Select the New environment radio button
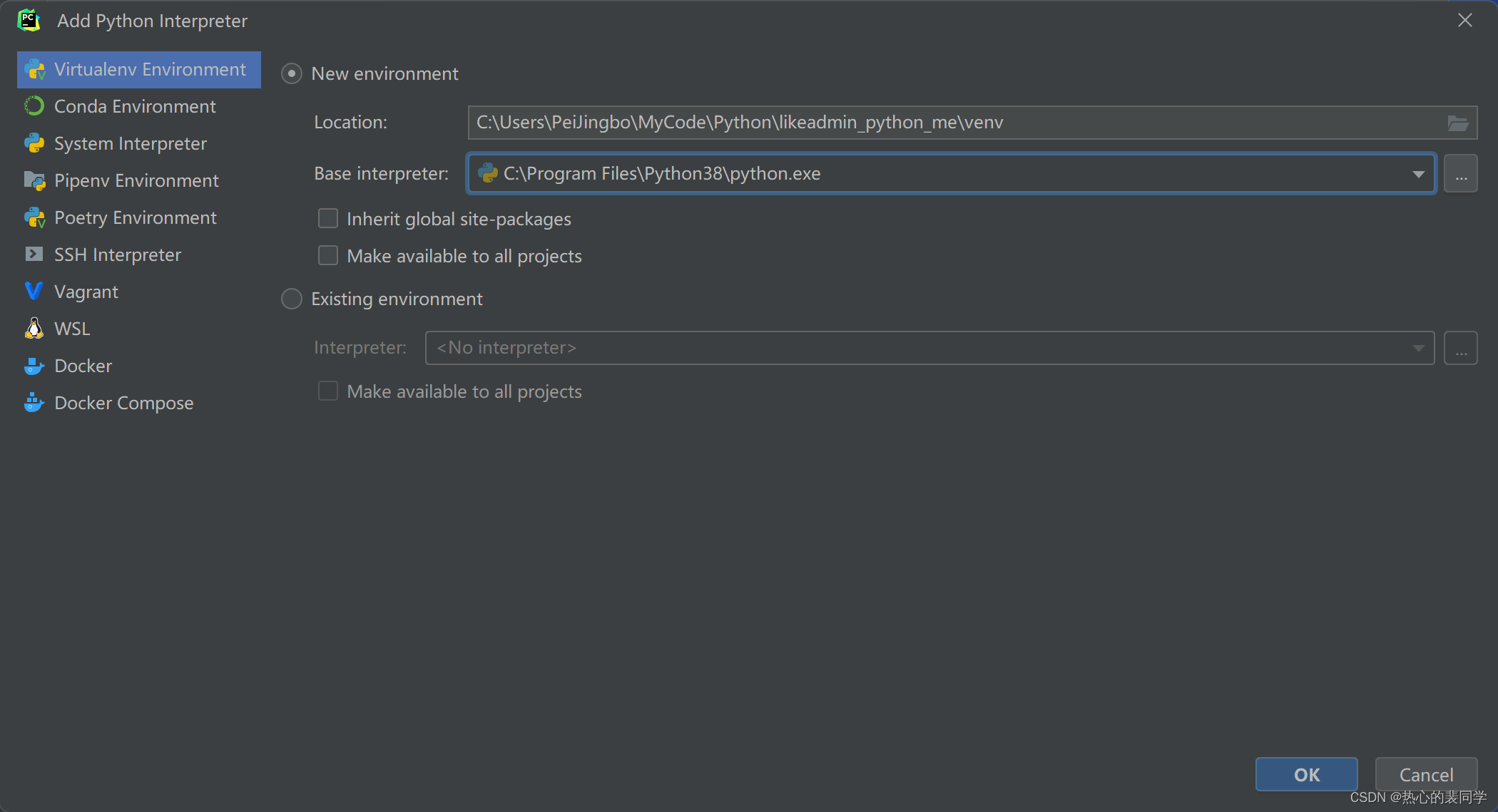The width and height of the screenshot is (1498, 812). [x=292, y=73]
